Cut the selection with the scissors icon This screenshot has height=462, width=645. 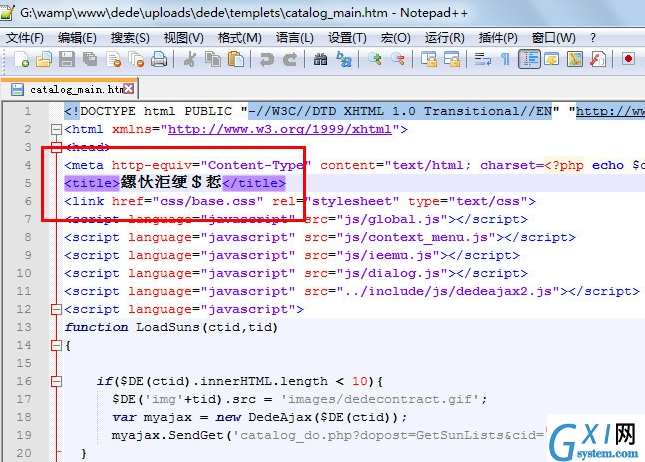coord(190,59)
